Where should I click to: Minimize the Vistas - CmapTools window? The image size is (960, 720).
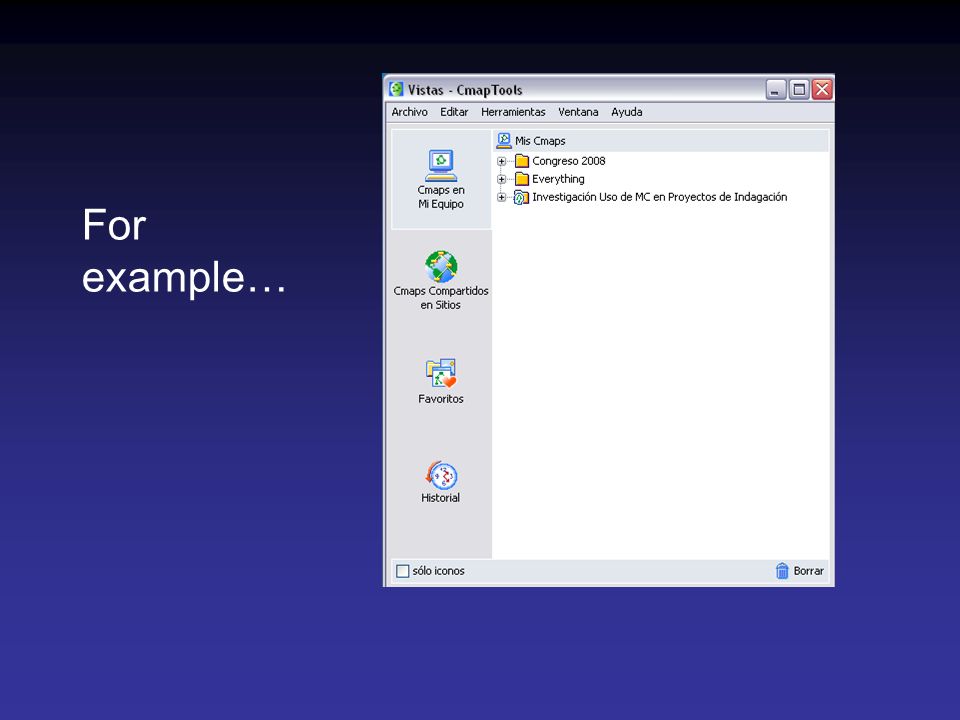776,89
